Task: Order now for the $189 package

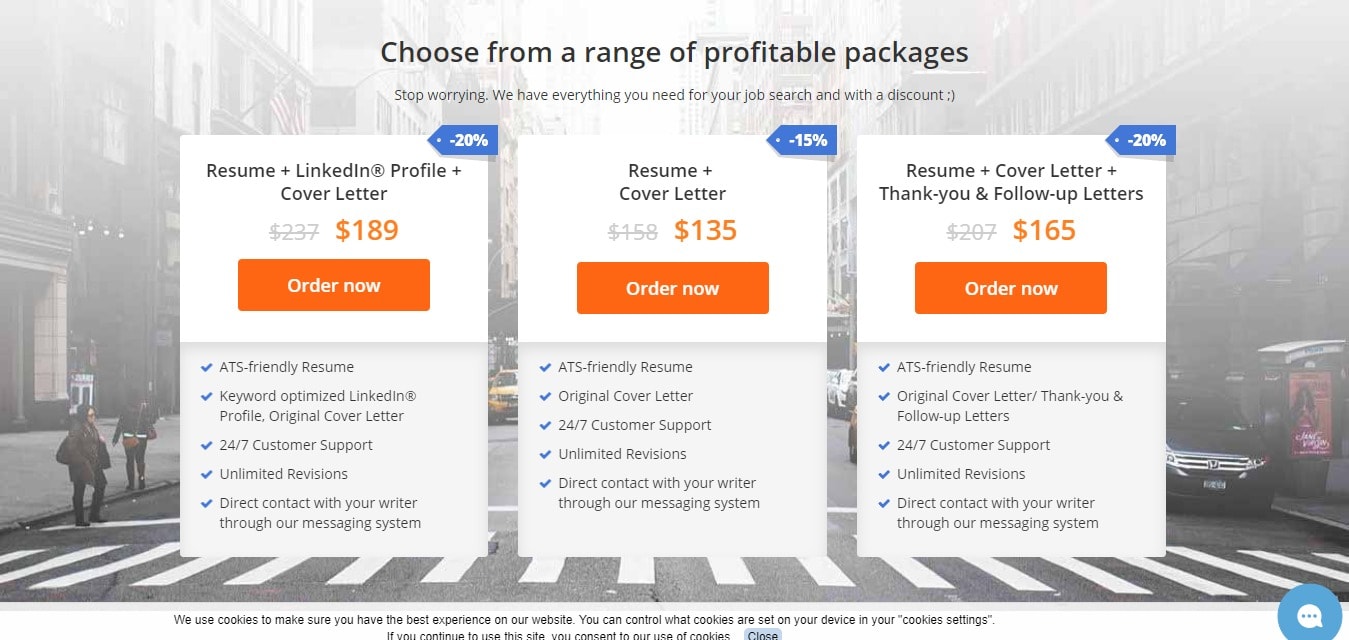Action: tap(334, 285)
